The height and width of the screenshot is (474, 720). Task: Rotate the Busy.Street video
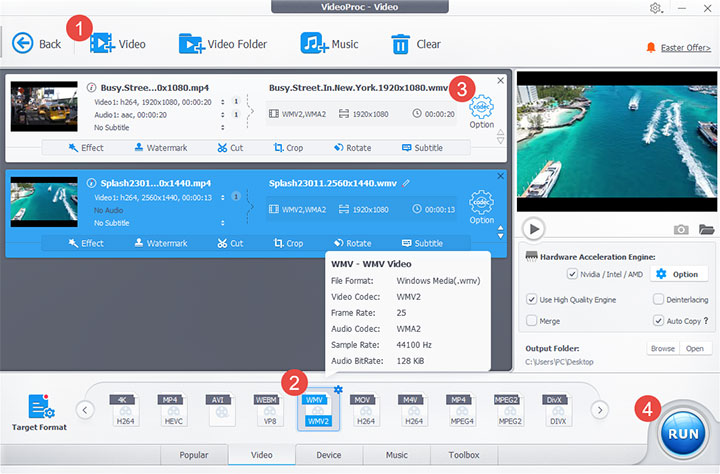(x=352, y=147)
